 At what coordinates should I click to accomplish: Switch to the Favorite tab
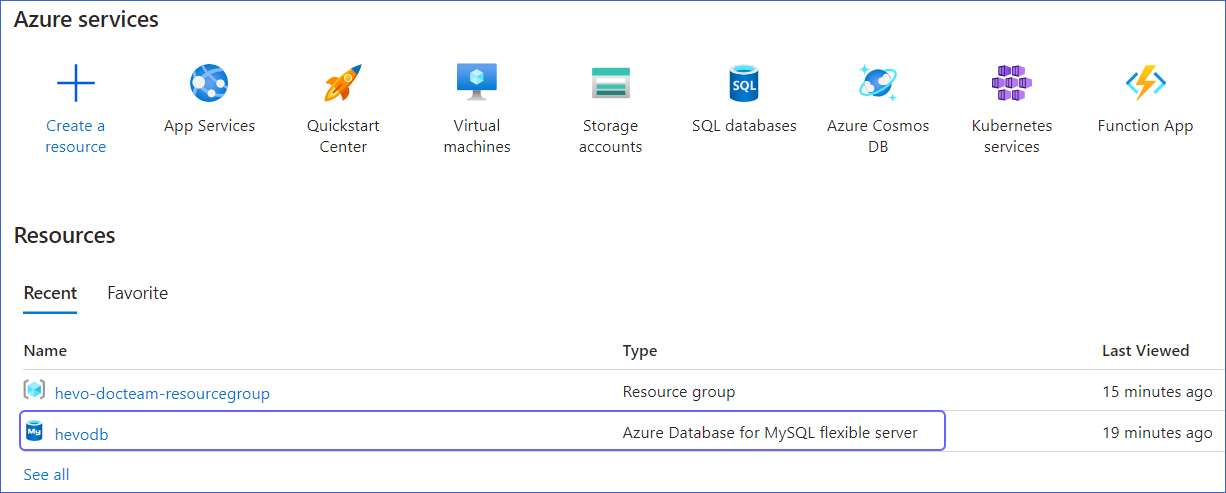pyautogui.click(x=138, y=293)
